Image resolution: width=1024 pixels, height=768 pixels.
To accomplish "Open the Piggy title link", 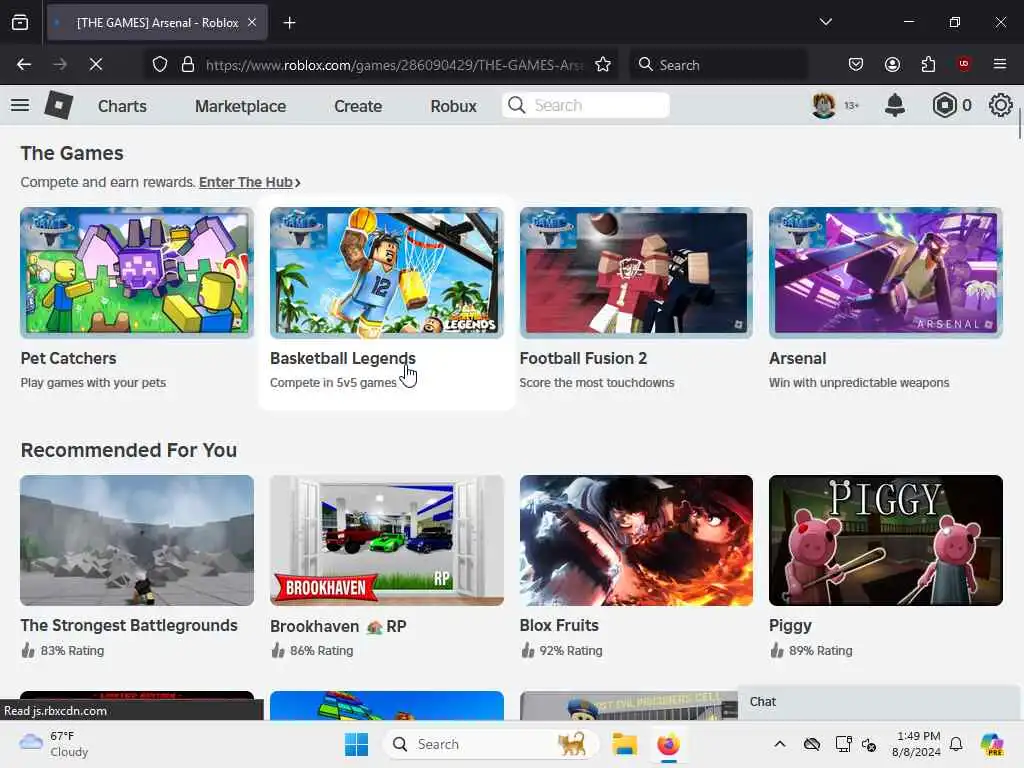I will (x=790, y=626).
